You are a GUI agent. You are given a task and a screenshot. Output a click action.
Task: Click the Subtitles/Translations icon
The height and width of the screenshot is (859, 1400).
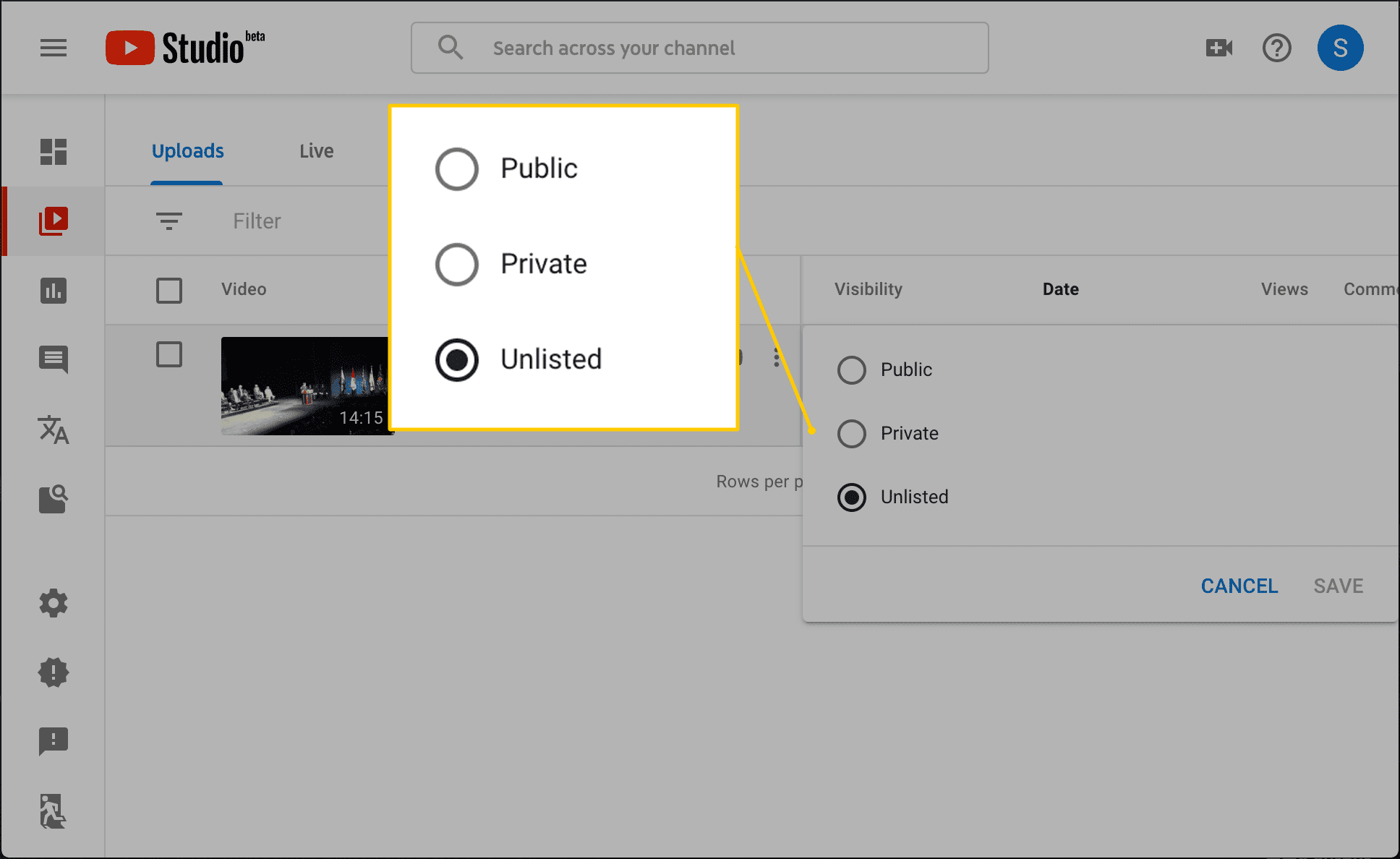click(55, 430)
